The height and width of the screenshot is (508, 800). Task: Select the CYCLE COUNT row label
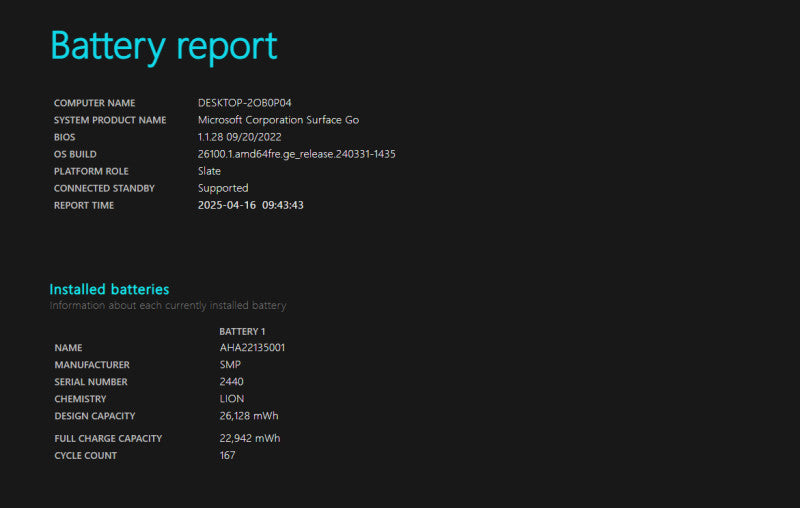86,456
